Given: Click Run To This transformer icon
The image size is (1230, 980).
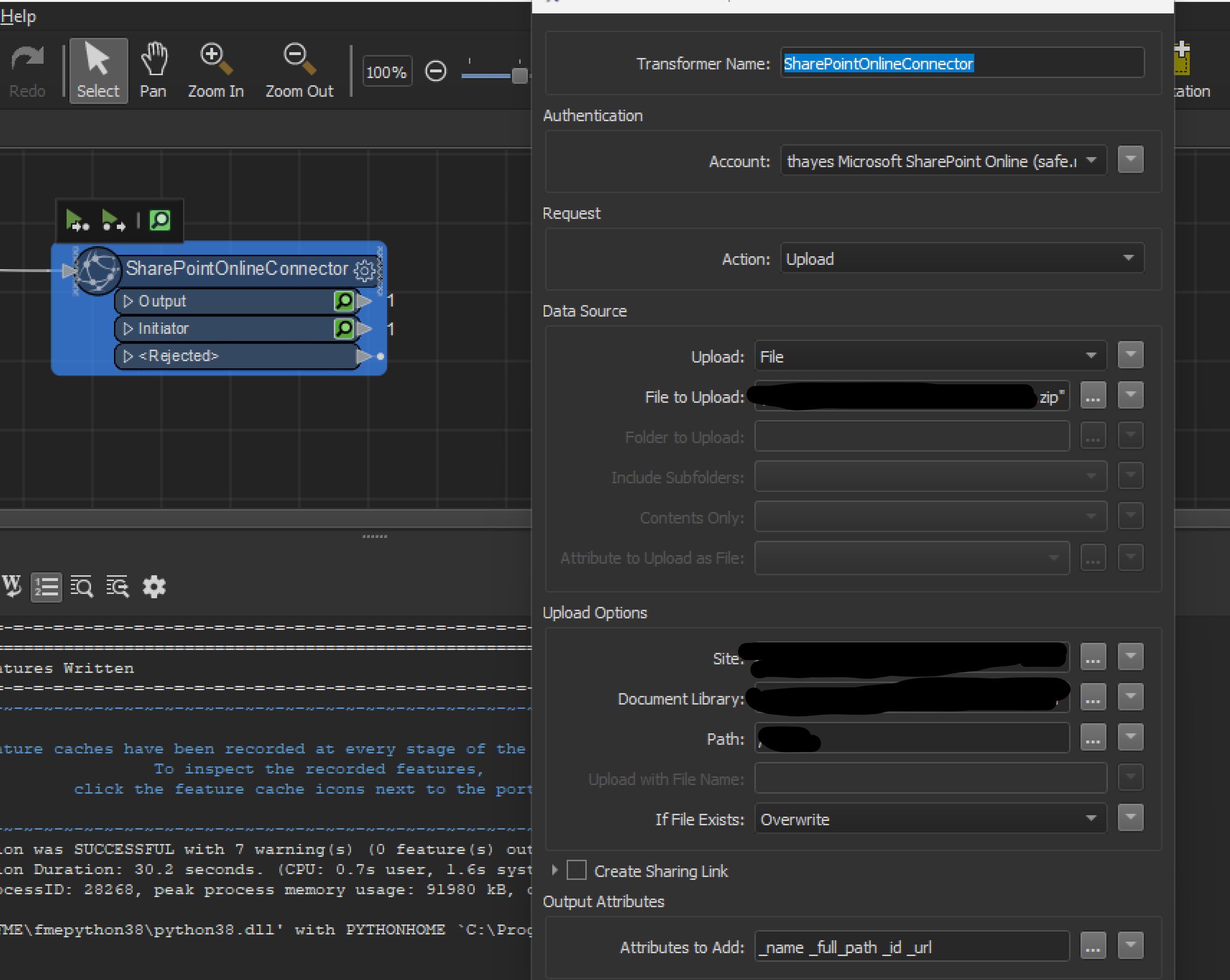Looking at the screenshot, I should coord(78,220).
